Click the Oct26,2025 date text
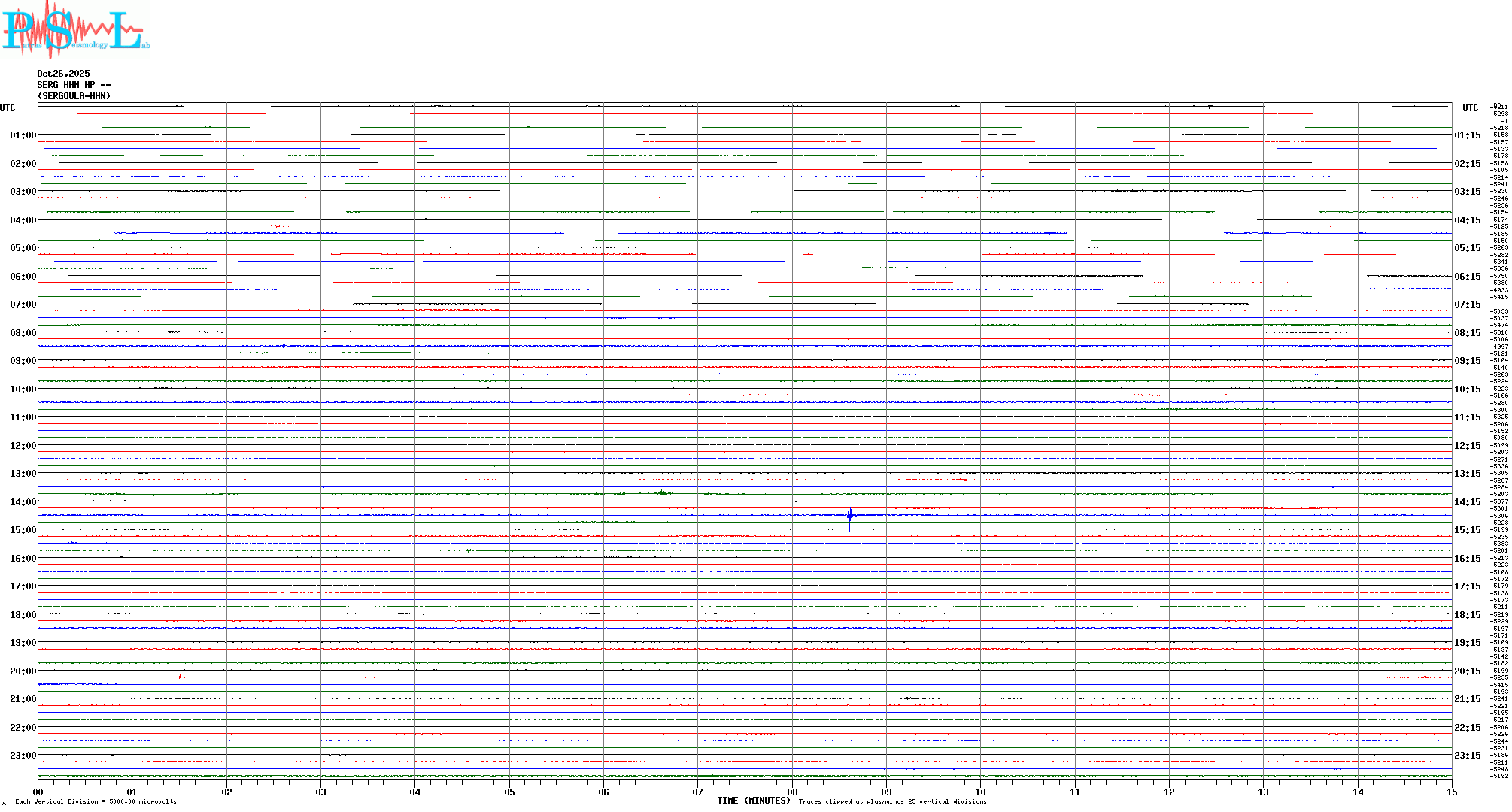This screenshot has height=812, width=1512. [x=63, y=74]
